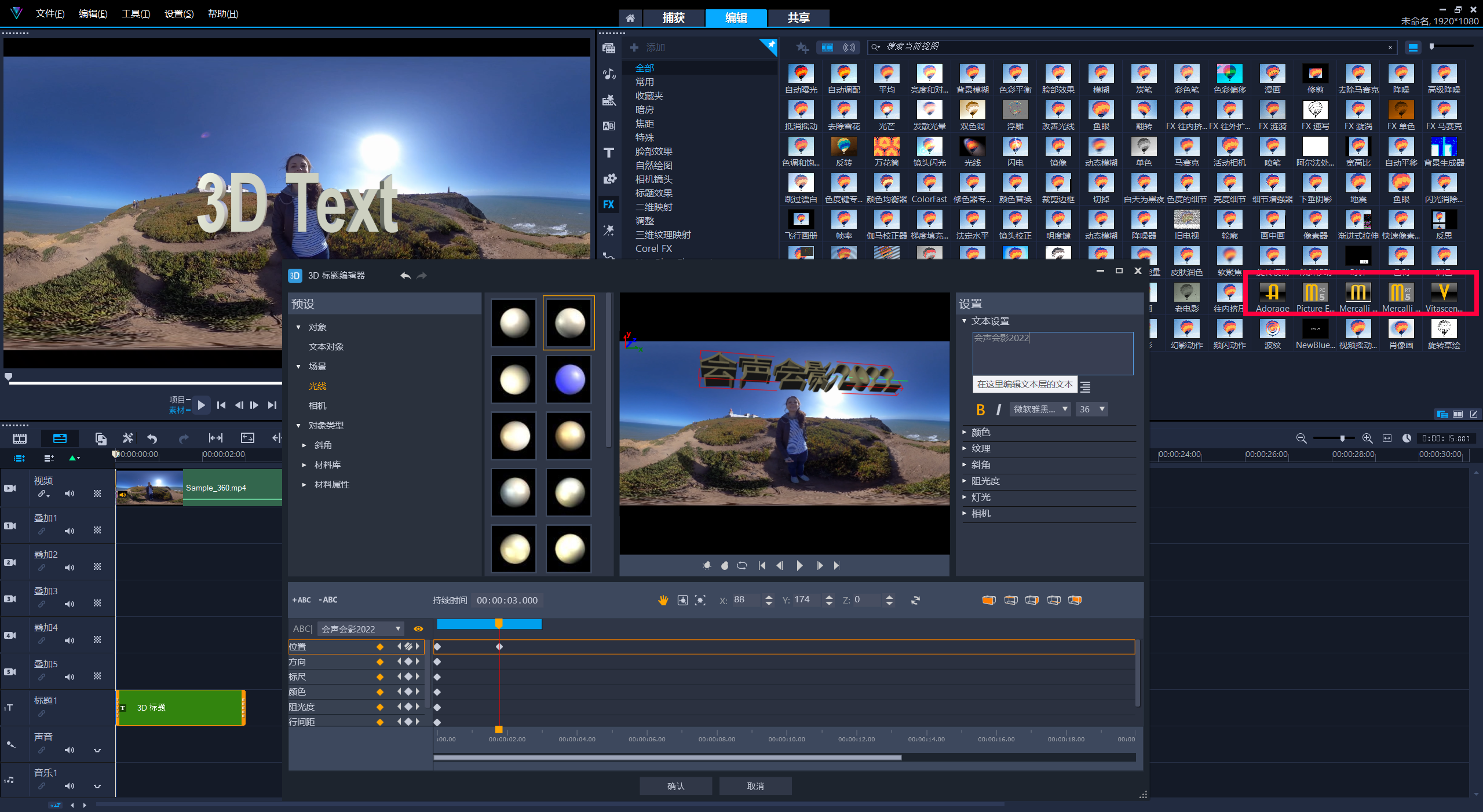
Task: Choose the 自动曝光 filter
Action: (x=801, y=79)
